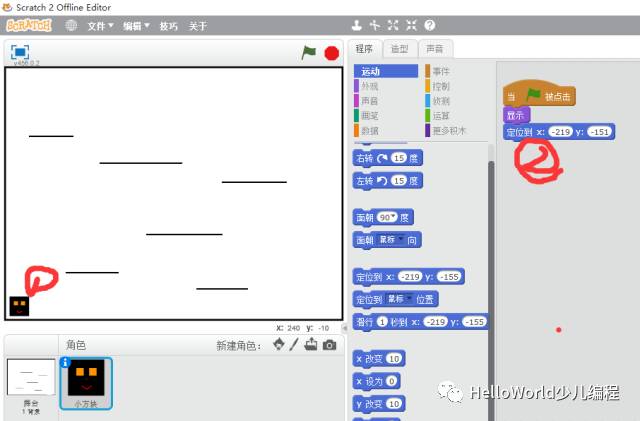Select the Delete scissors tool in the top toolbar
Screen dimensions: 640x421
[375, 25]
